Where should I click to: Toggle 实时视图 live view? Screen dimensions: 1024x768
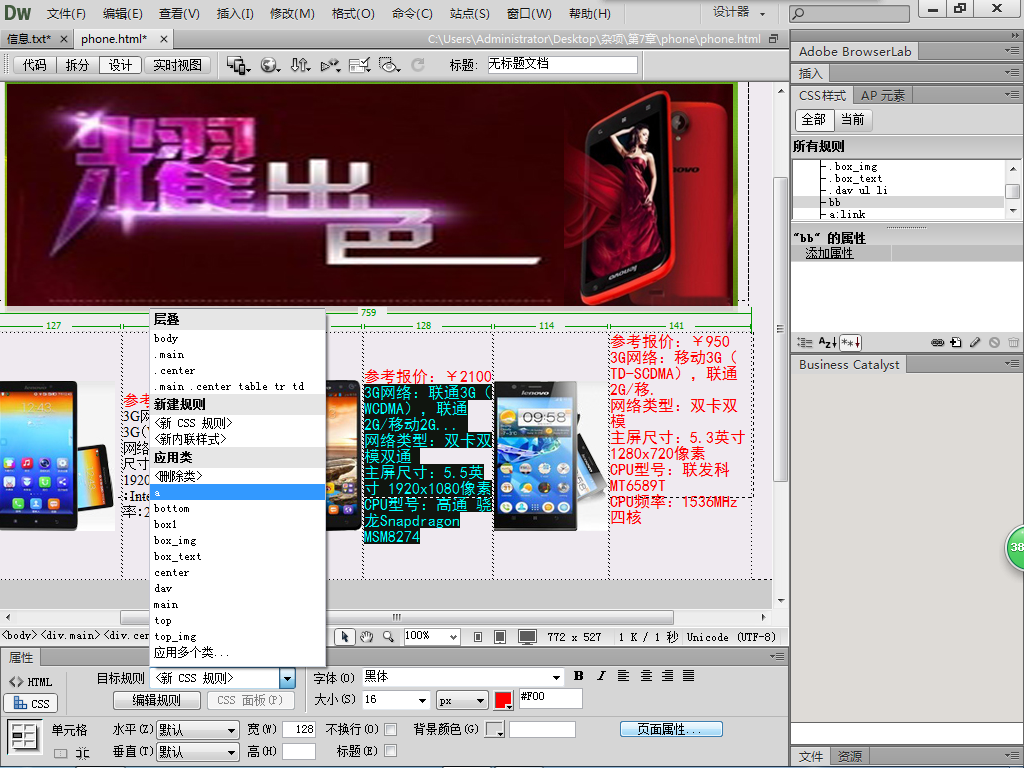tap(178, 65)
